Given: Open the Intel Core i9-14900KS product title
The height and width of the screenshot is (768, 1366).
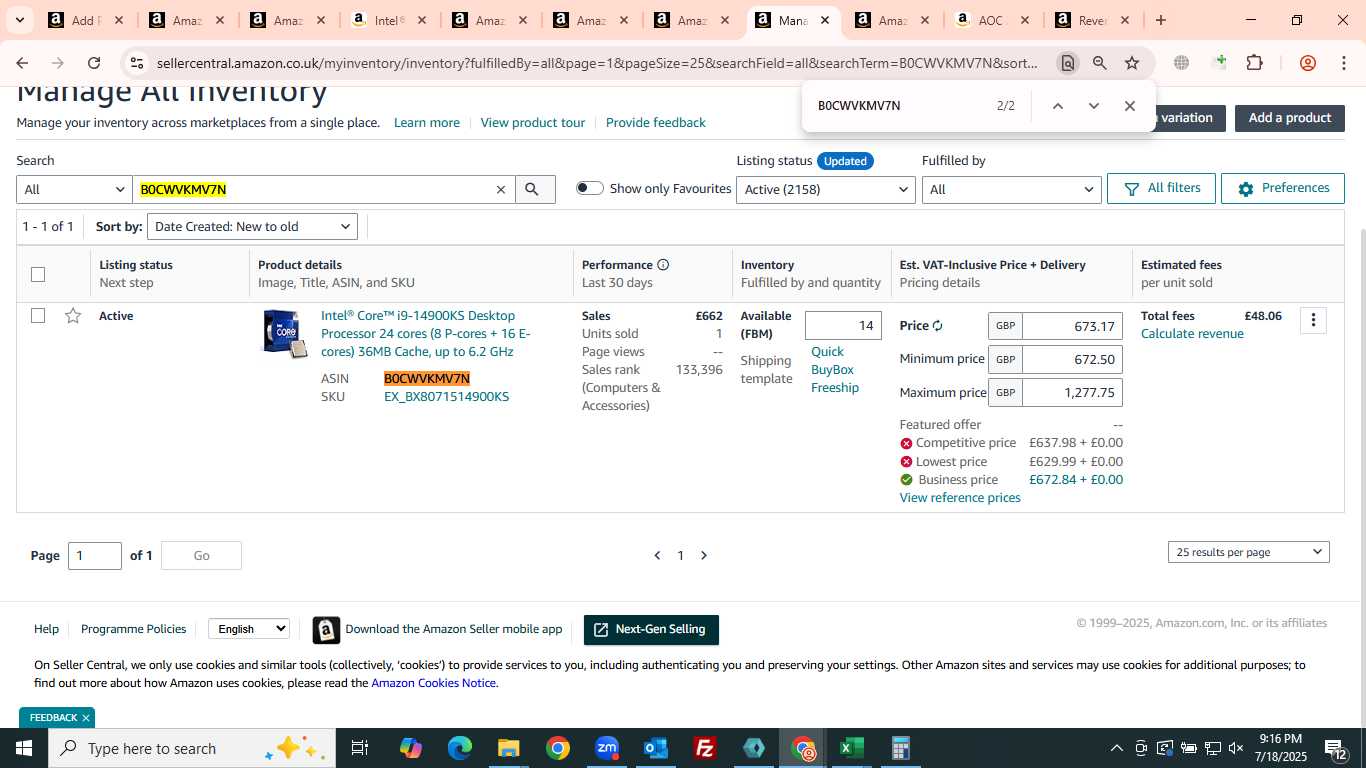Looking at the screenshot, I should coord(425,334).
